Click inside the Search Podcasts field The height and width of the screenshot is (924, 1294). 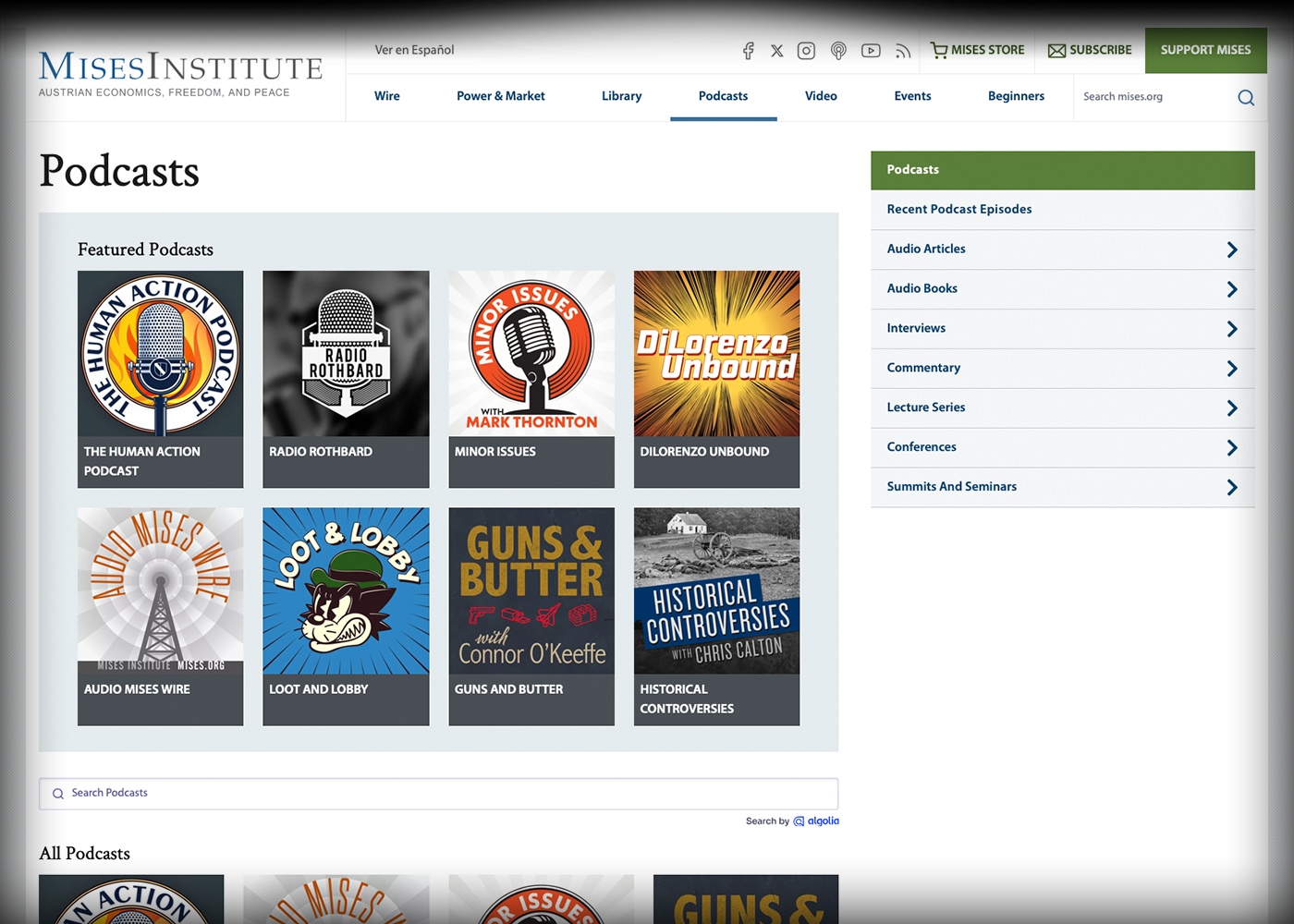[438, 793]
